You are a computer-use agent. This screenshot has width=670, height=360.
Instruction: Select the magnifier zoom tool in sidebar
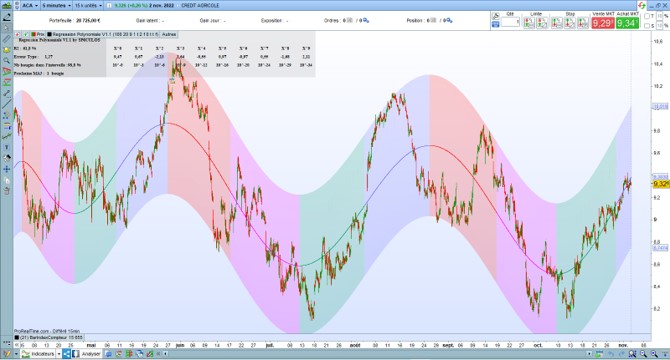tap(6, 61)
